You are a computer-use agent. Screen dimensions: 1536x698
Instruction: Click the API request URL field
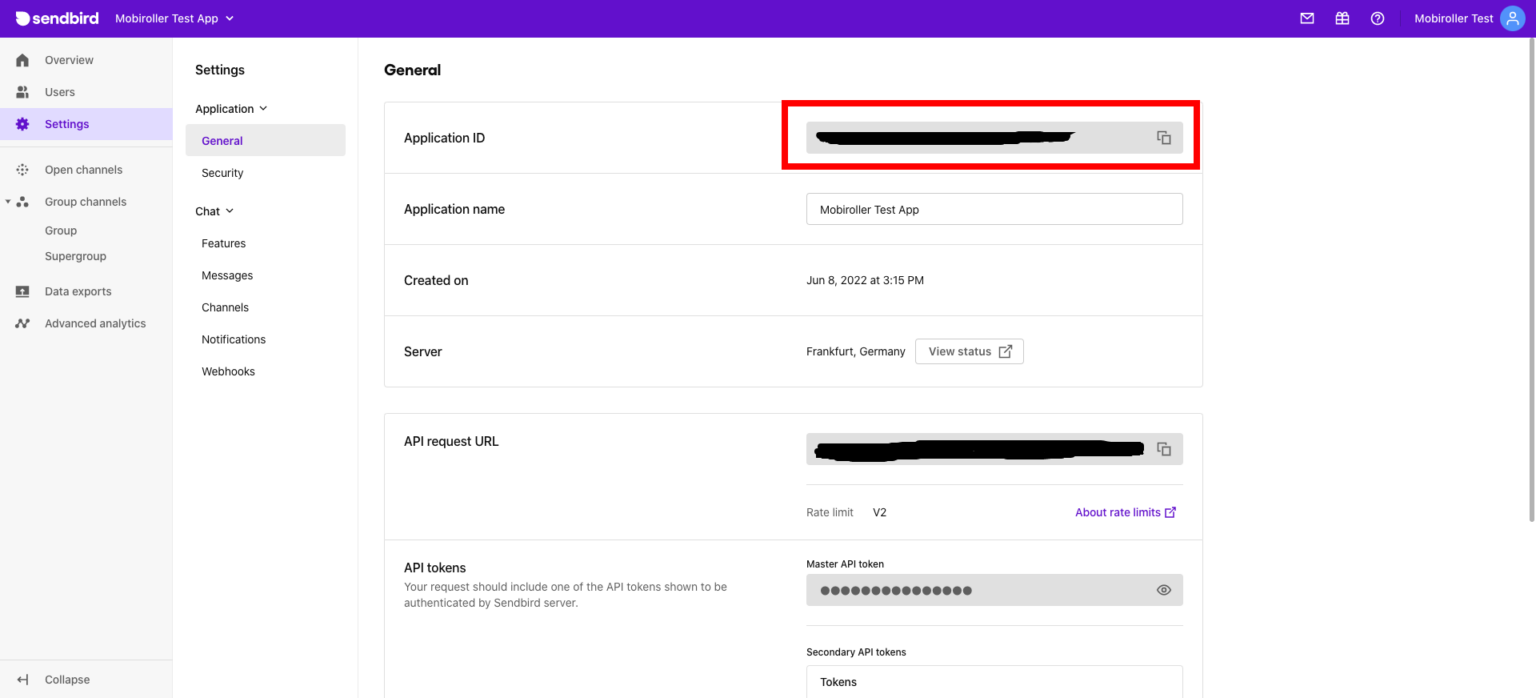pos(994,449)
